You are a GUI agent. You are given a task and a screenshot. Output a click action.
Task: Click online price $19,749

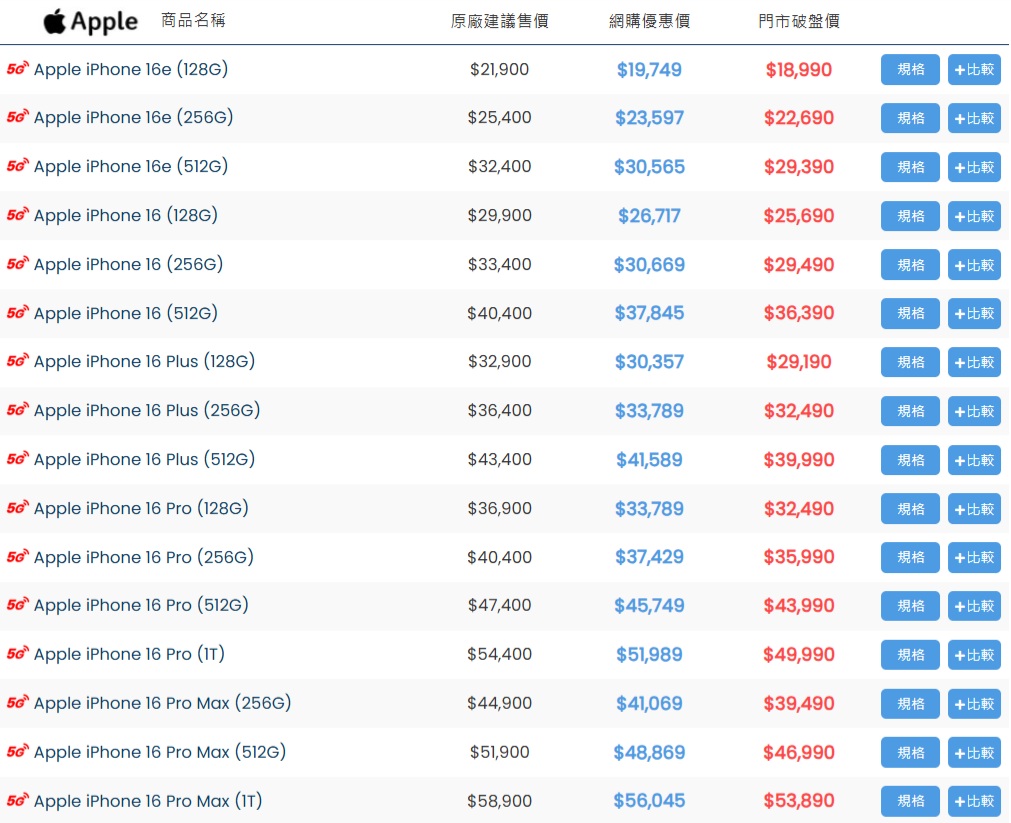click(x=649, y=70)
